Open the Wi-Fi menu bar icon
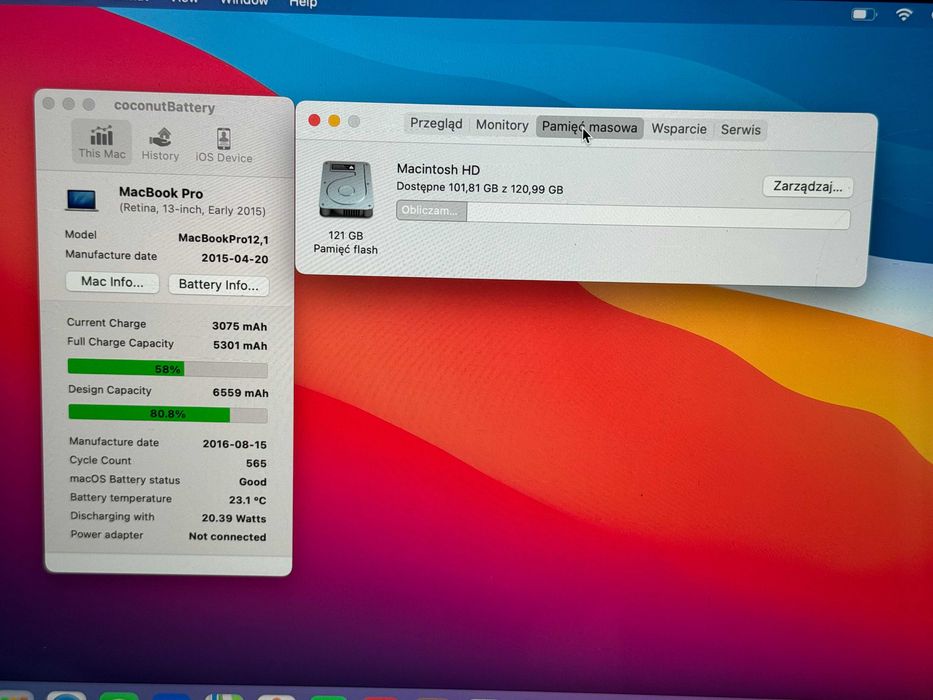This screenshot has width=933, height=700. pos(904,14)
